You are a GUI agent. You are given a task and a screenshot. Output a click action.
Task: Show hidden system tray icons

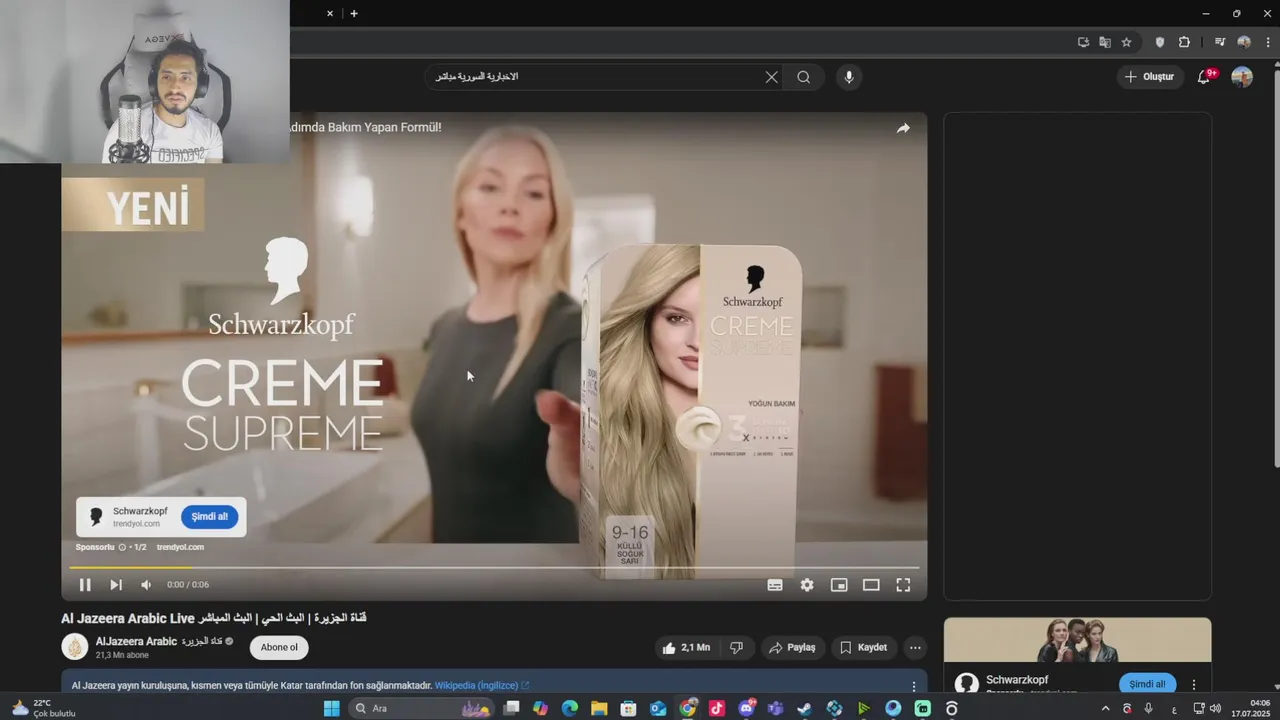click(x=1105, y=708)
